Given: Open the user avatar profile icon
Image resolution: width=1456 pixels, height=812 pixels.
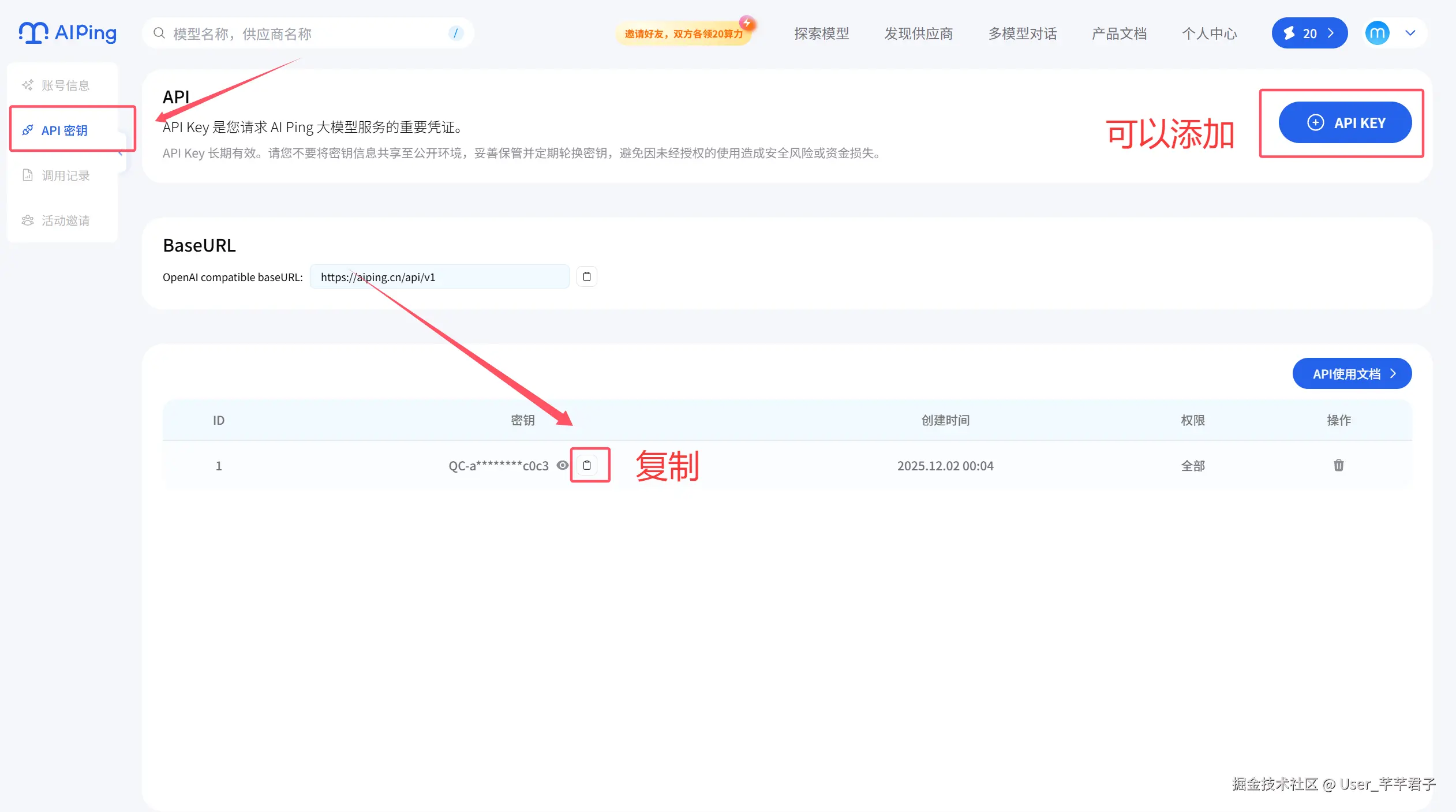Looking at the screenshot, I should point(1376,33).
